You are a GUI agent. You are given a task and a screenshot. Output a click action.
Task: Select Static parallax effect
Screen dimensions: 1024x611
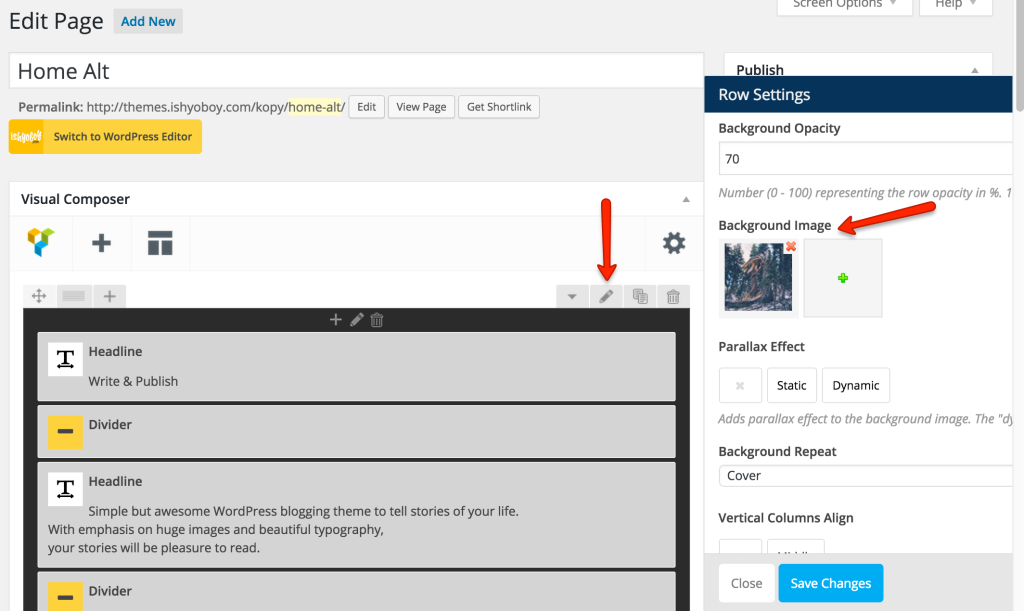[x=792, y=386]
